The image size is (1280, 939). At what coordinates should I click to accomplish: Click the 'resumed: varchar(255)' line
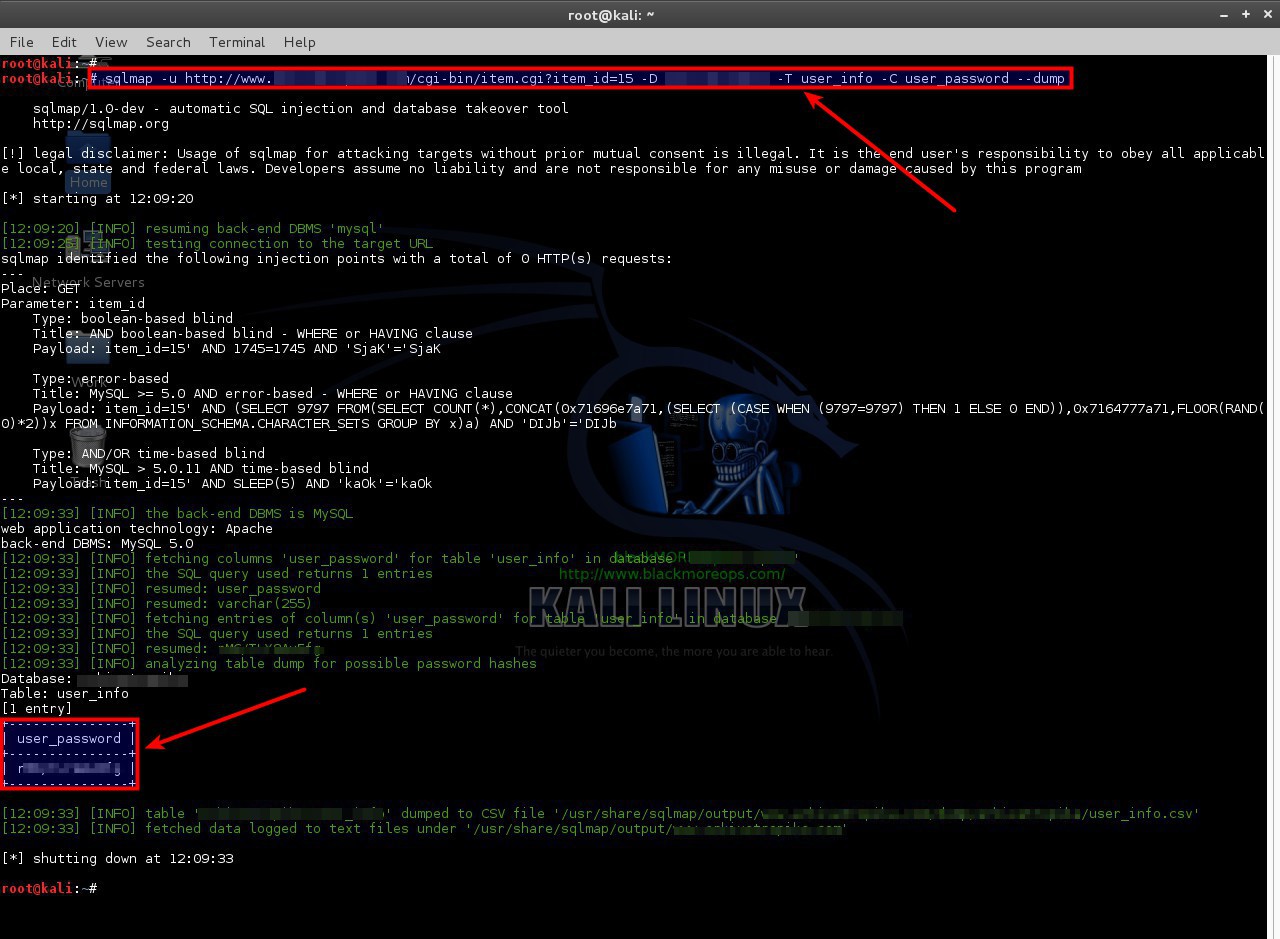tap(157, 603)
